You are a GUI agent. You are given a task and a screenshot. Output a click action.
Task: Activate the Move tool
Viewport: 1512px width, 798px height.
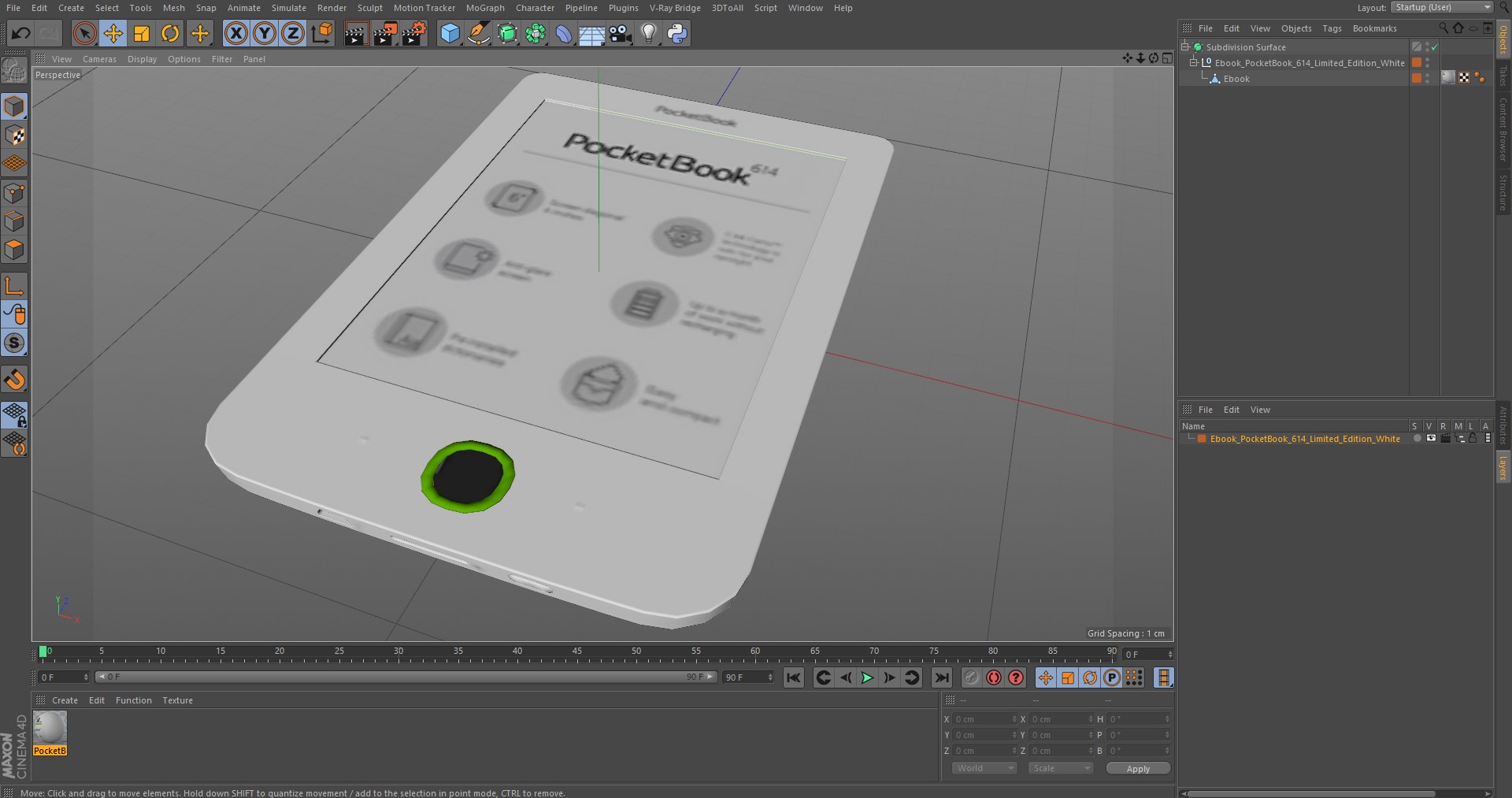tap(113, 33)
